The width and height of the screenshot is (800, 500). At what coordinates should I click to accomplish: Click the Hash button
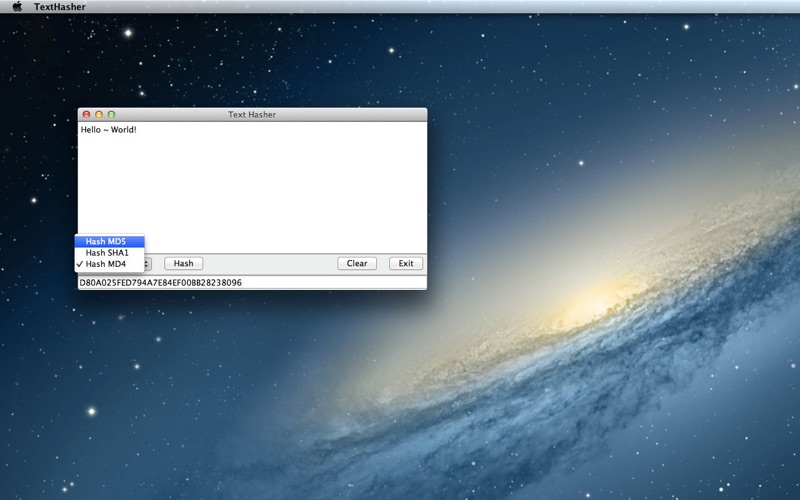pyautogui.click(x=184, y=263)
